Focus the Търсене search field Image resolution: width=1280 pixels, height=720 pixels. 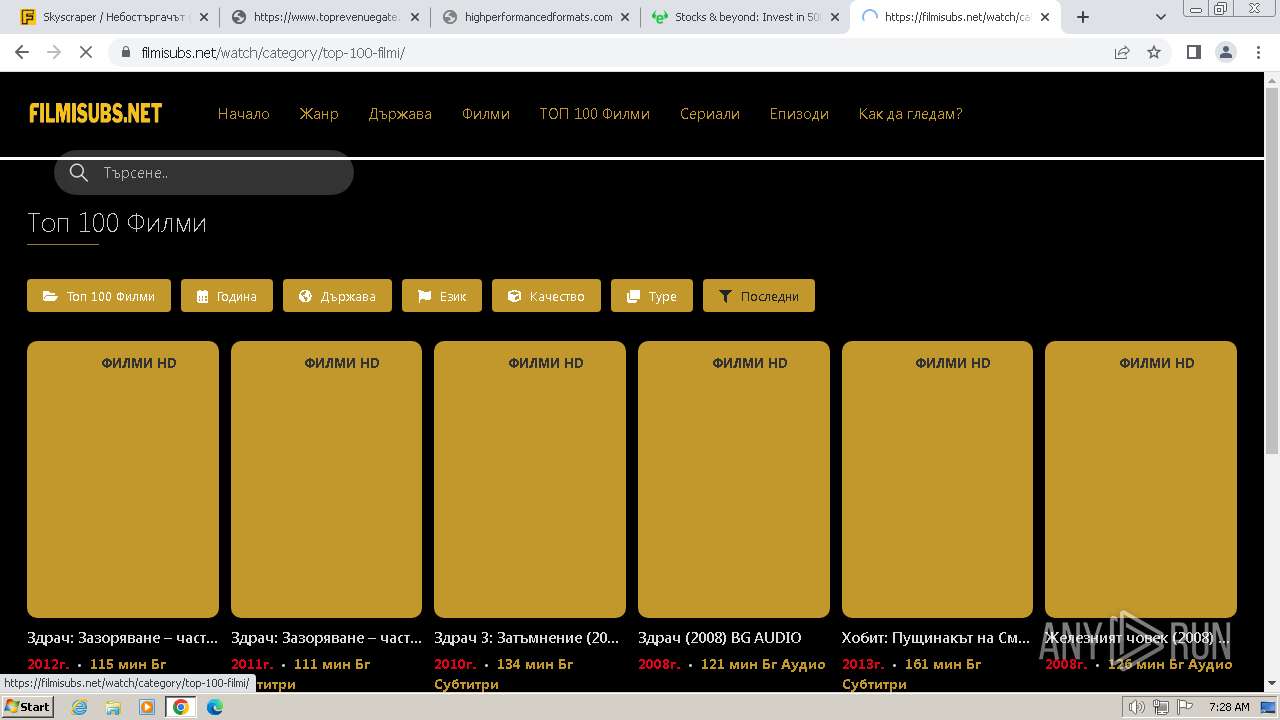point(204,173)
